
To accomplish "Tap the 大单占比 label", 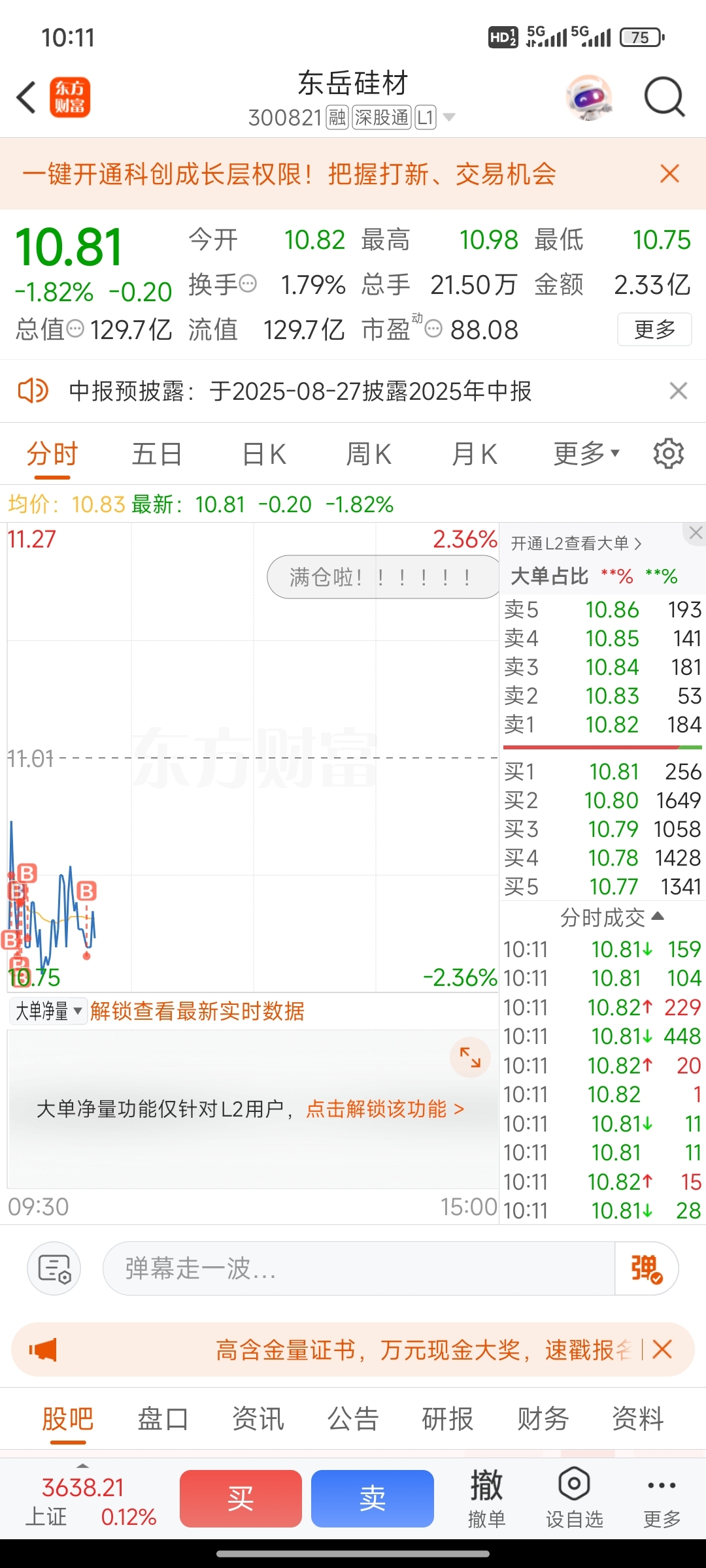I will coord(549,576).
